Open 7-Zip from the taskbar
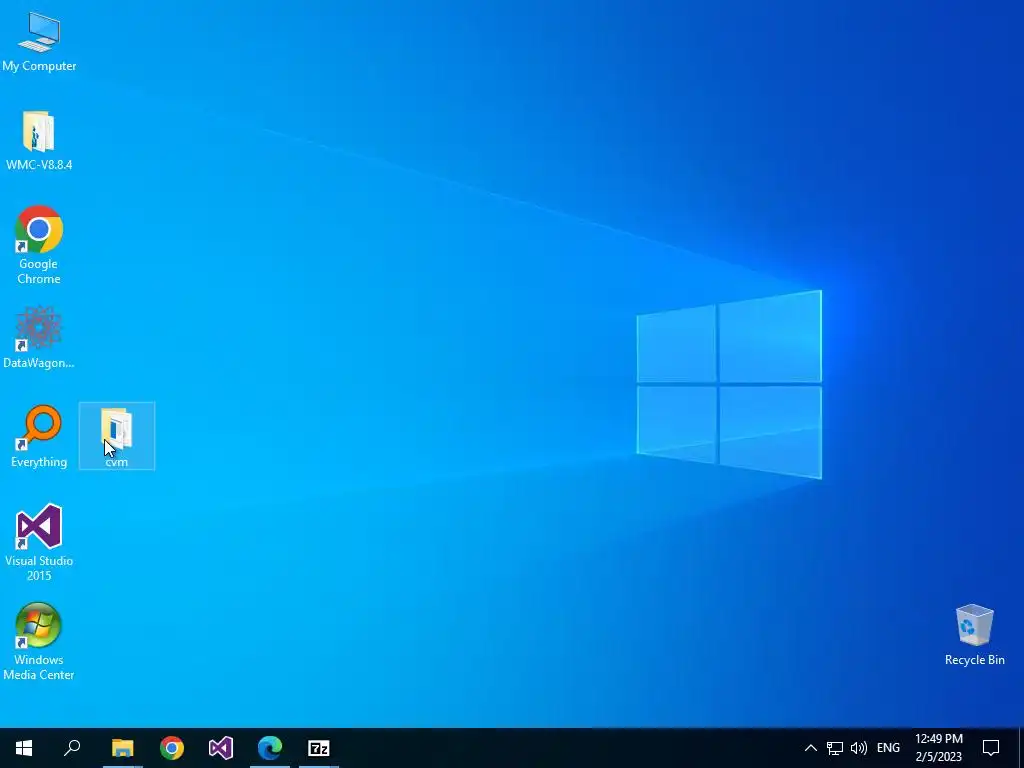 [x=319, y=748]
